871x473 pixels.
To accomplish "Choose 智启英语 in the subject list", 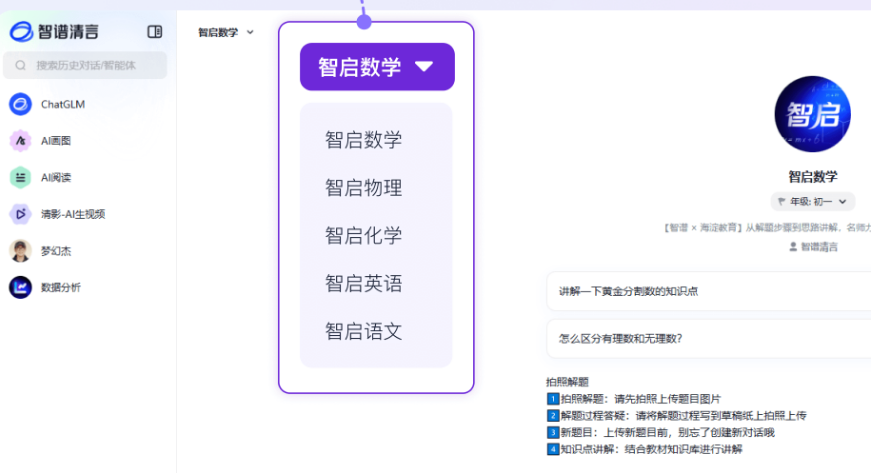I will pos(363,284).
